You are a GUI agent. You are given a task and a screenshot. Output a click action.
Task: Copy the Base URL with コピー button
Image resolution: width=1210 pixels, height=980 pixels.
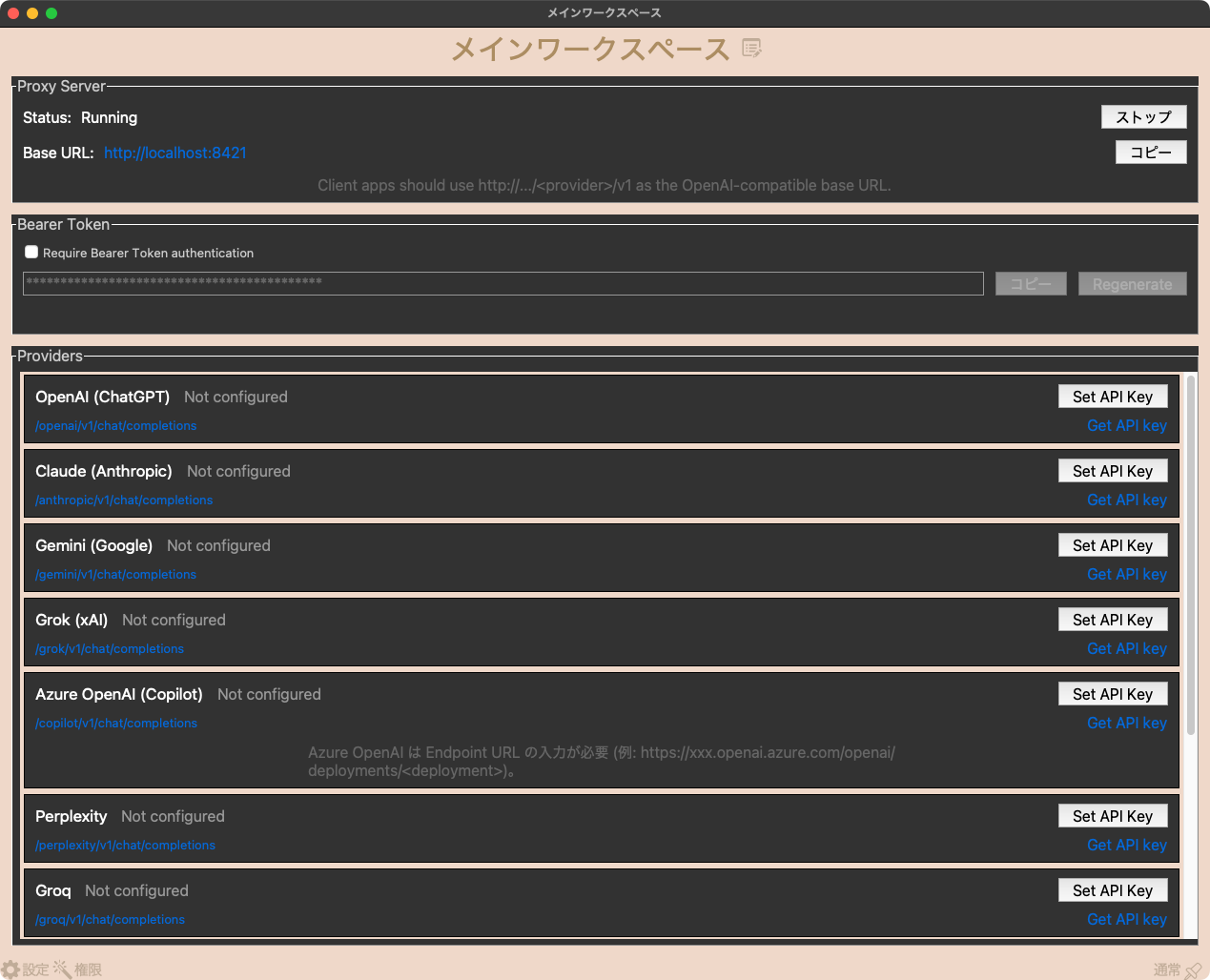click(x=1151, y=152)
